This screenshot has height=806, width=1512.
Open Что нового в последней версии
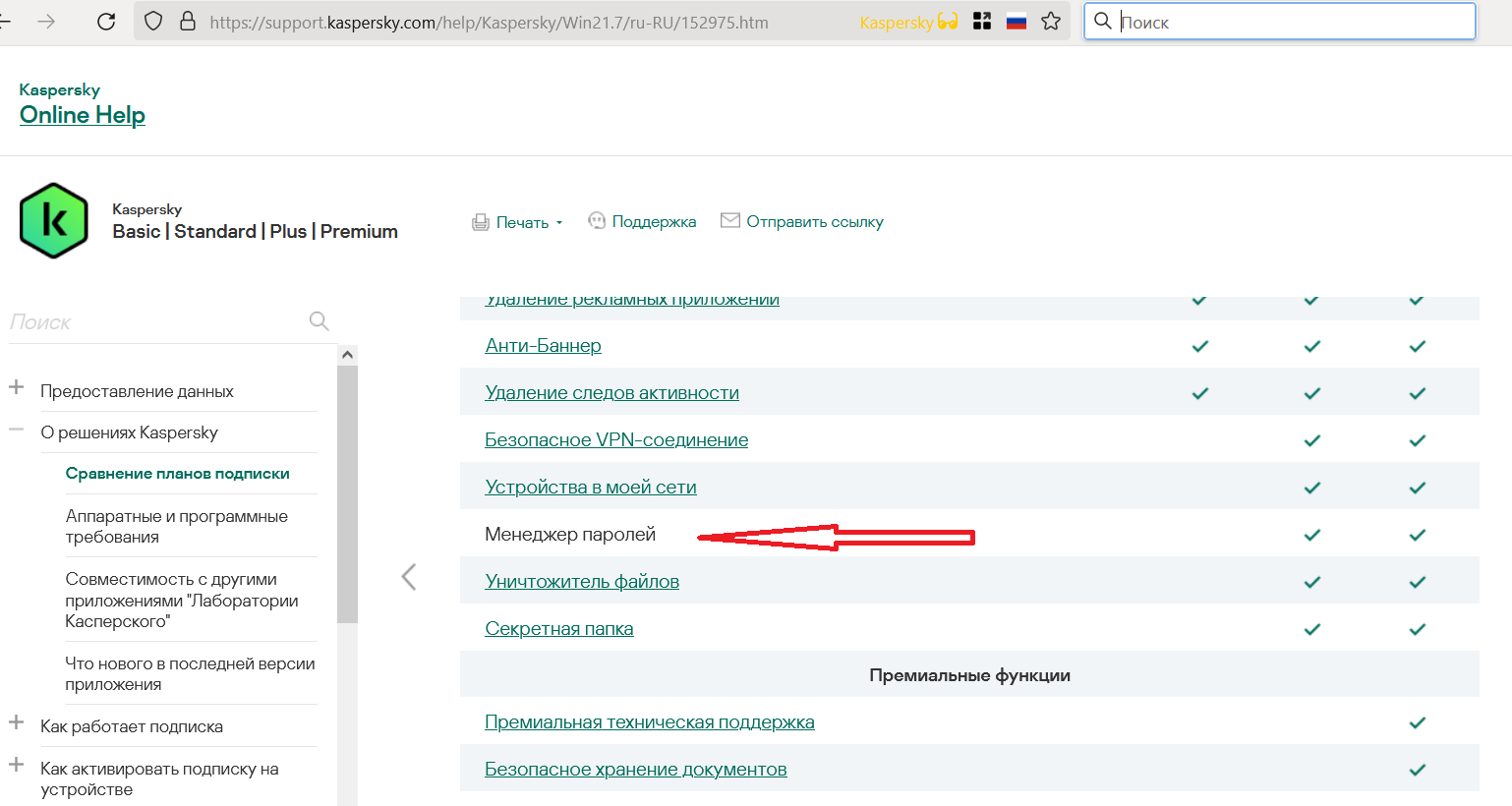tap(190, 674)
